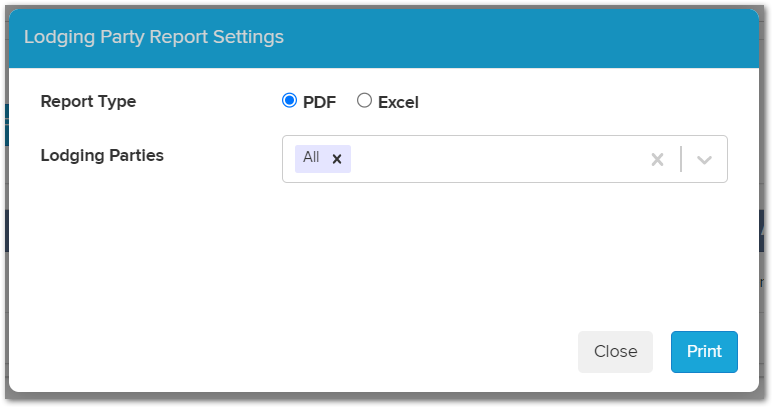Click the All chip text
The width and height of the screenshot is (773, 408).
tap(311, 158)
